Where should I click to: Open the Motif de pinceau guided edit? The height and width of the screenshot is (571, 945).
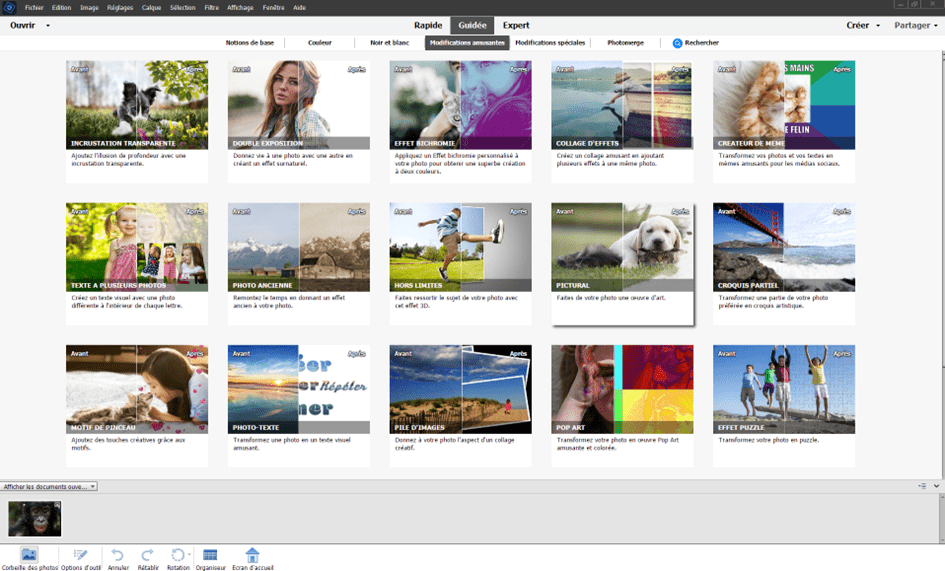tap(137, 406)
